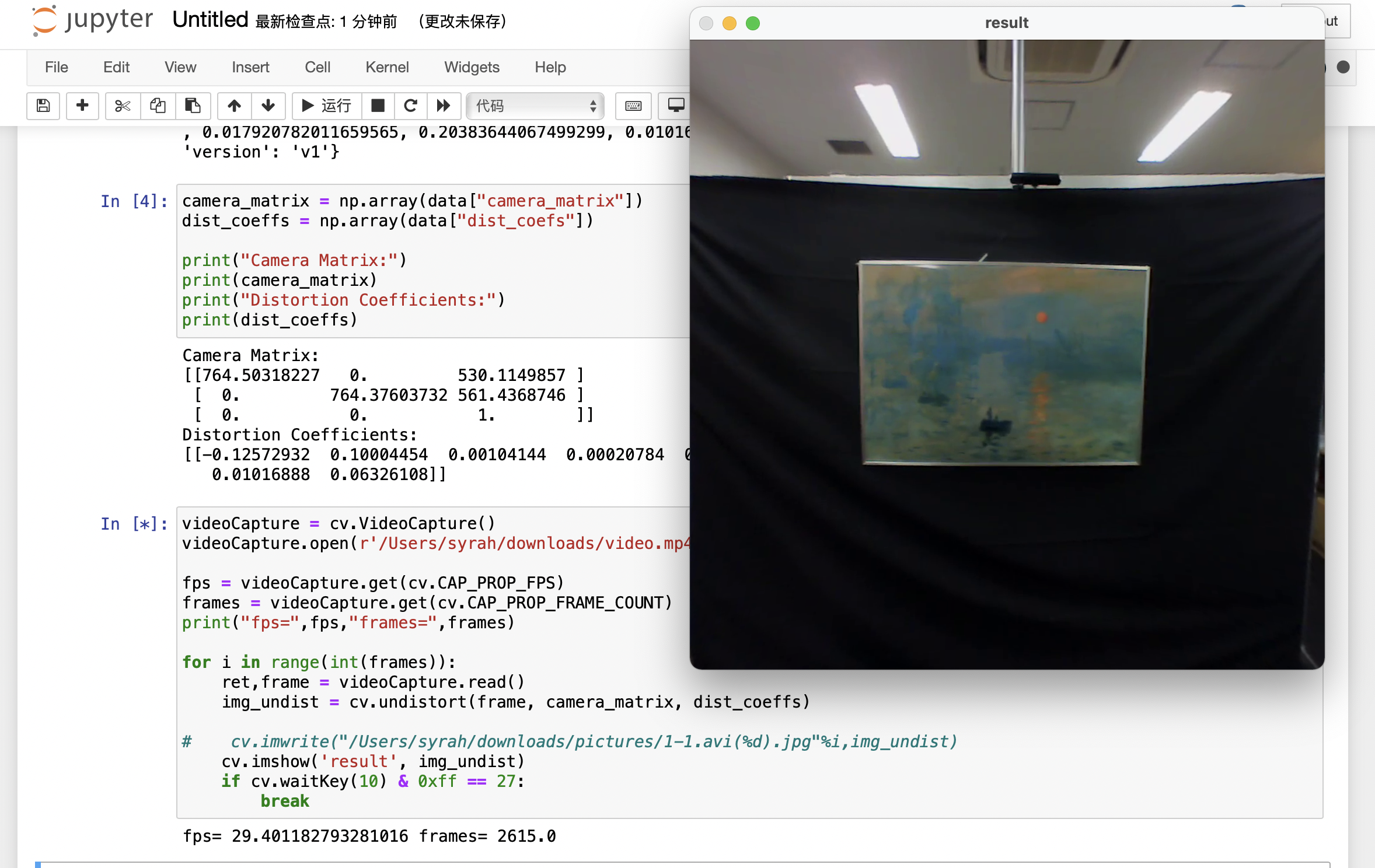Open the View menu

click(x=180, y=67)
